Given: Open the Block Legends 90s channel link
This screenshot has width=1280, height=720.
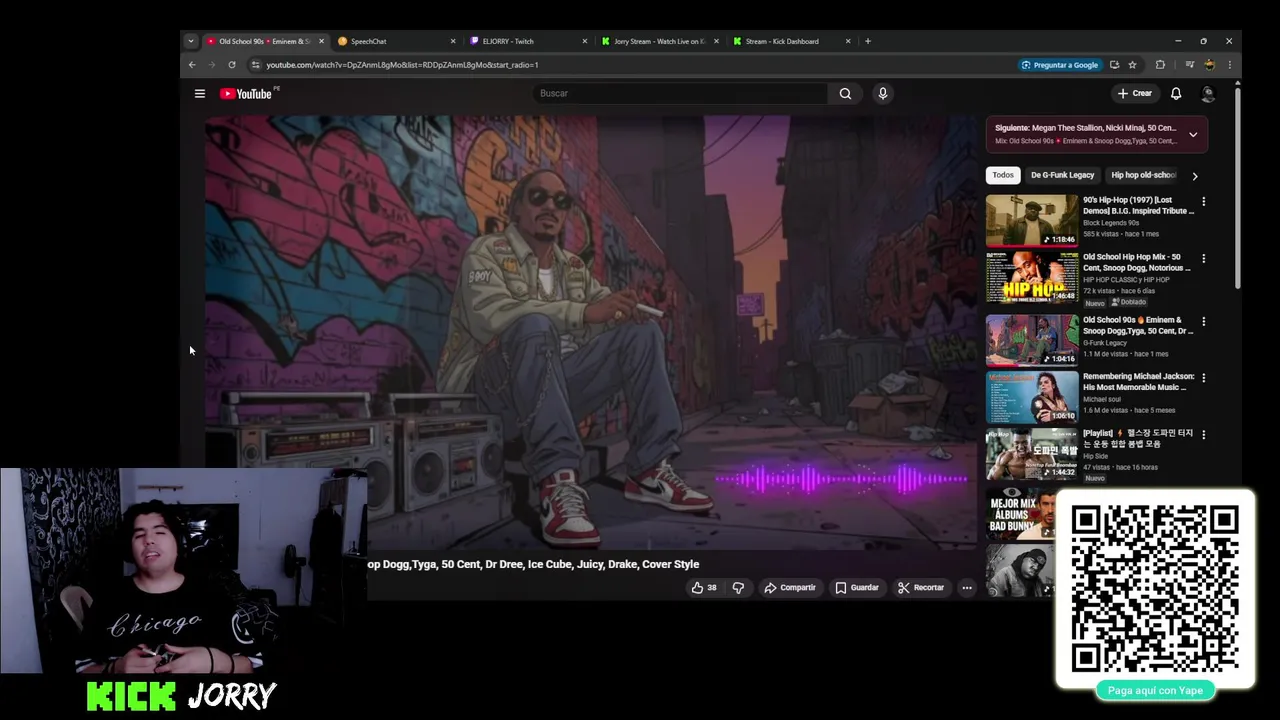Looking at the screenshot, I should pos(1111,223).
